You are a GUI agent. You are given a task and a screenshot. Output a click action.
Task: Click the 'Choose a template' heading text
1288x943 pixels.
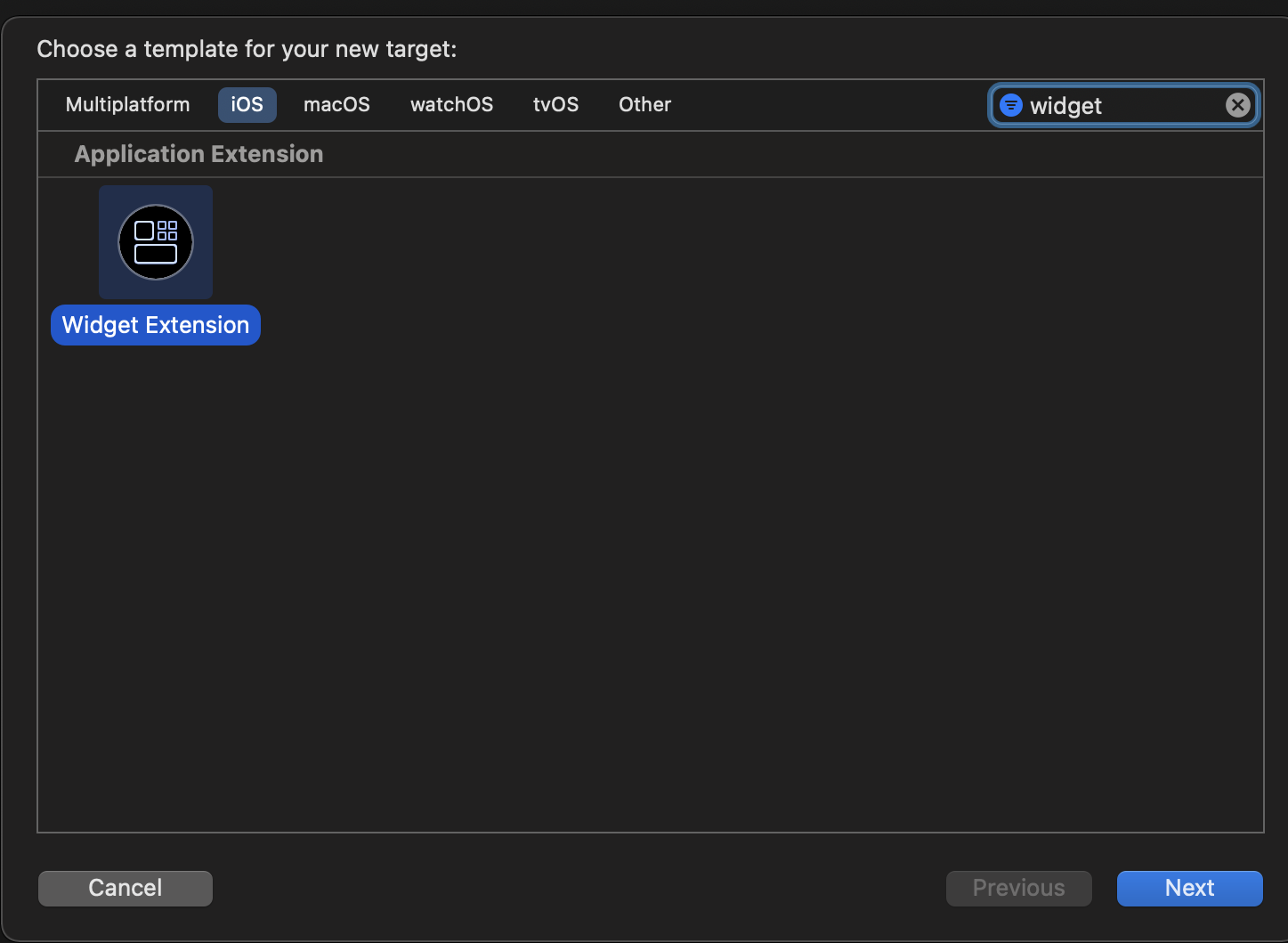coord(247,49)
